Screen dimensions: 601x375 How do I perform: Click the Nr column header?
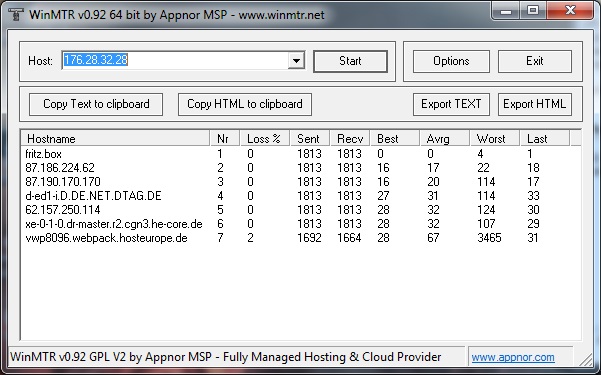tap(225, 138)
